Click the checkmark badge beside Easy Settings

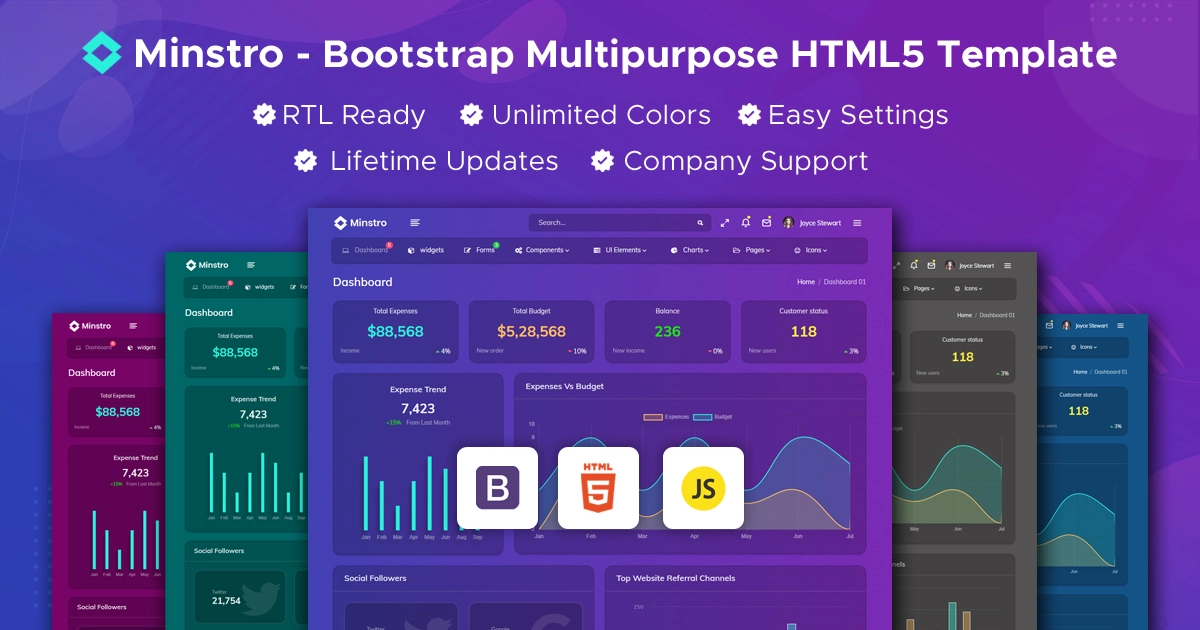pyautogui.click(x=749, y=115)
